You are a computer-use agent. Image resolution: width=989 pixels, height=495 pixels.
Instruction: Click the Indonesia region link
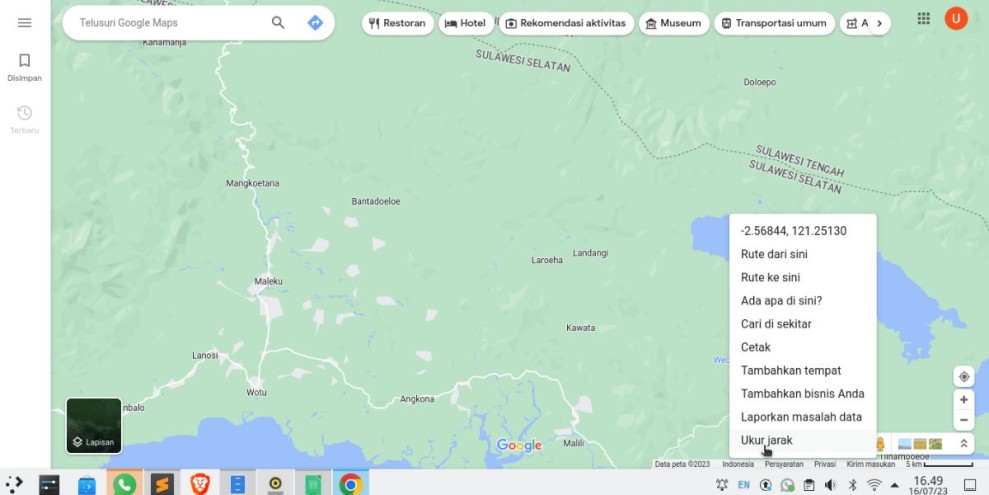click(738, 464)
